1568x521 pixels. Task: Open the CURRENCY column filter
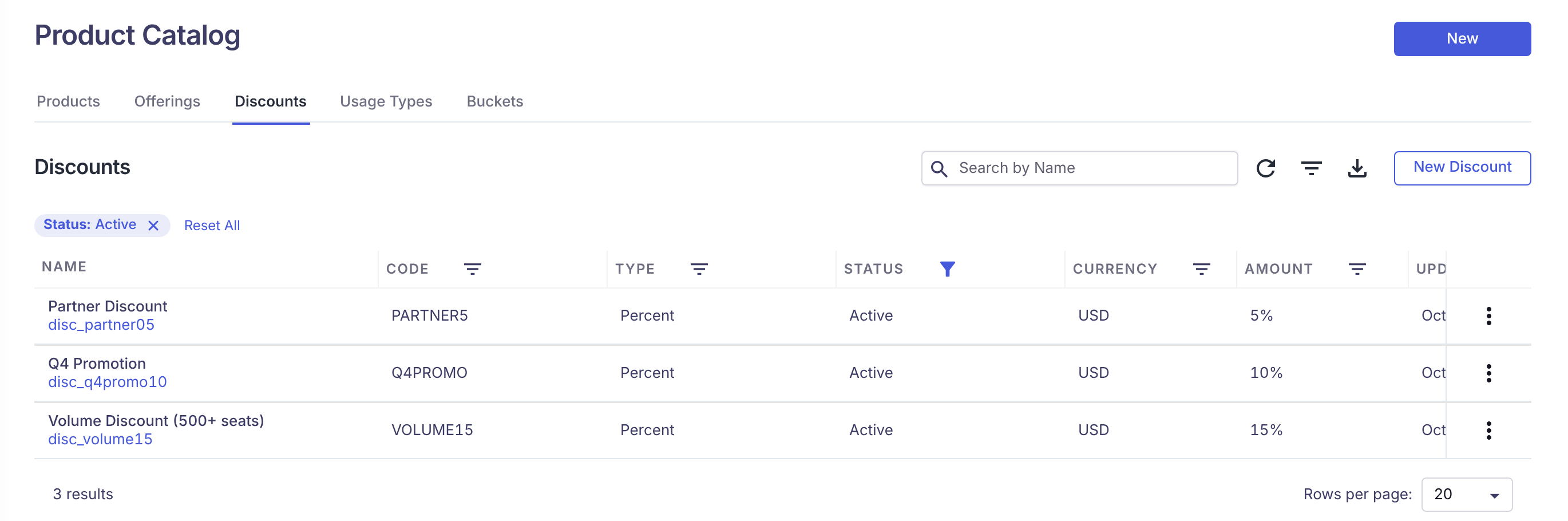1201,269
